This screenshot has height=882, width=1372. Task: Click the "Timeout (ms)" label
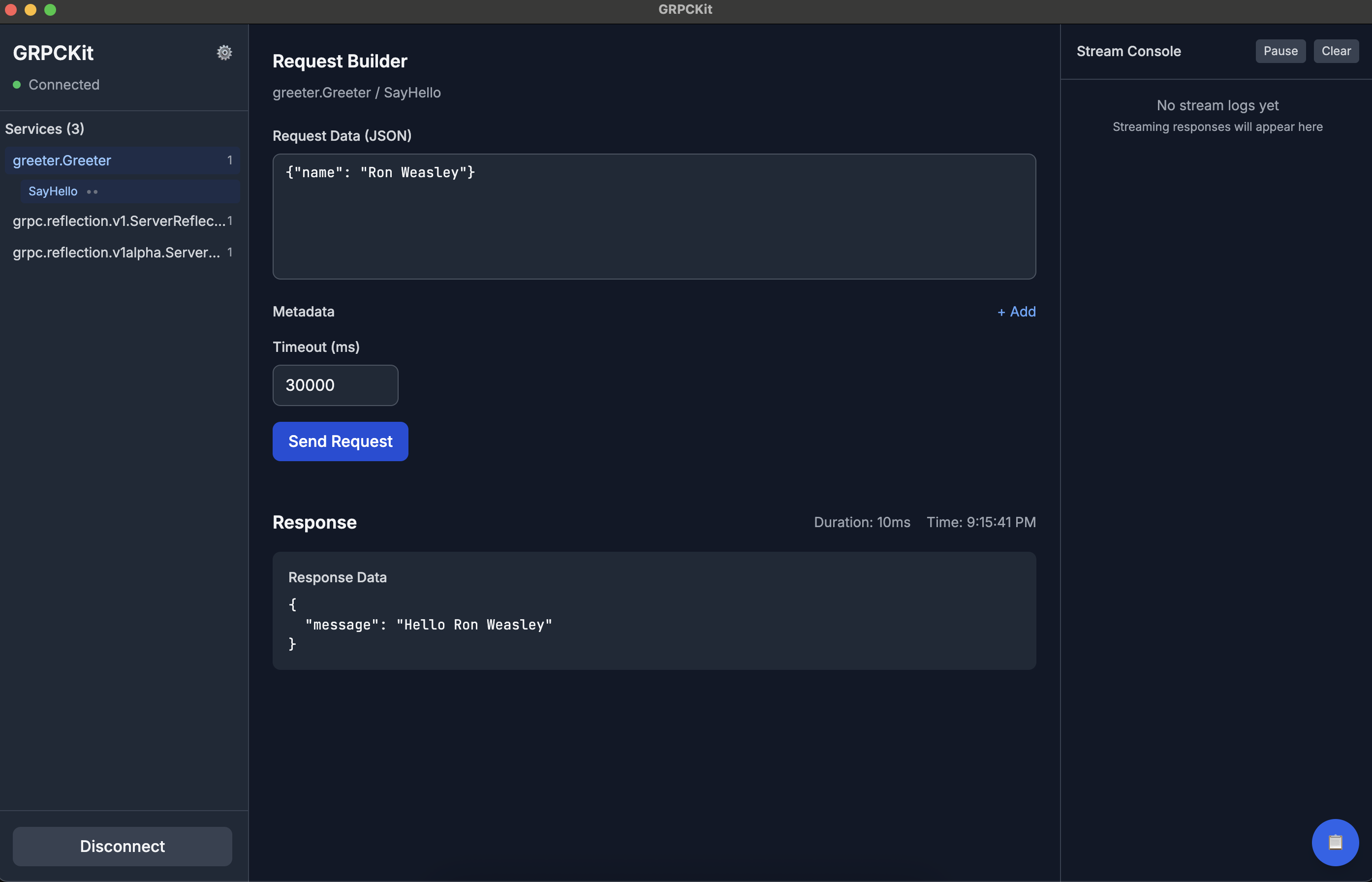(316, 347)
